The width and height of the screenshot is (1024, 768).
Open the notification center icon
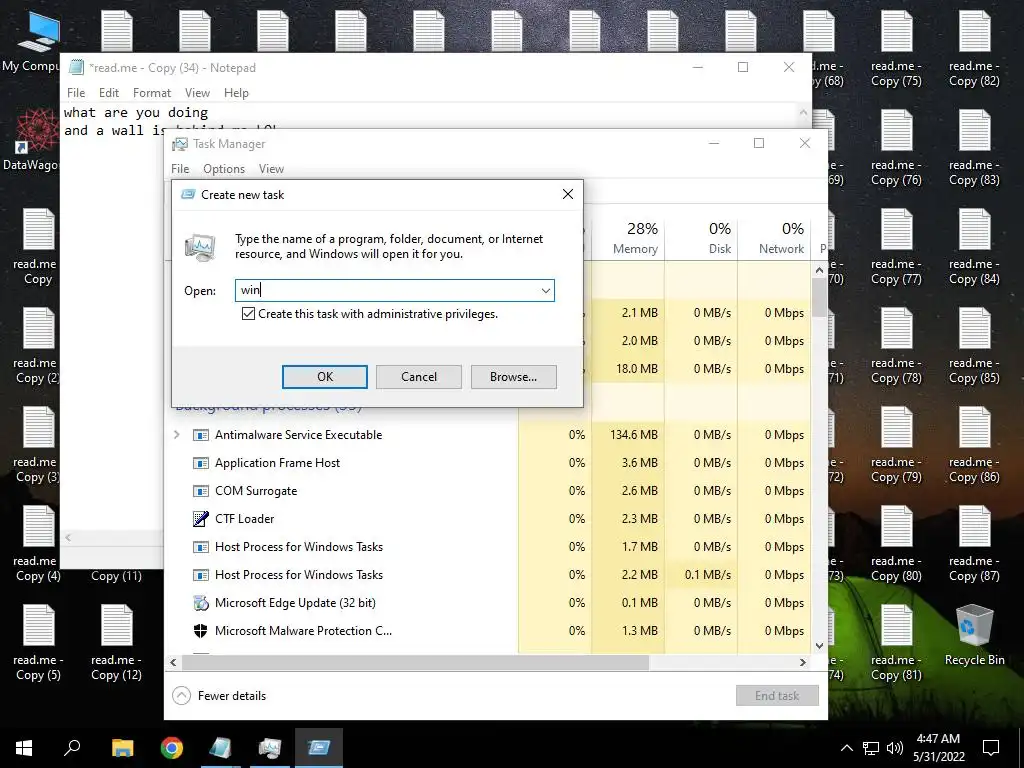coord(991,748)
